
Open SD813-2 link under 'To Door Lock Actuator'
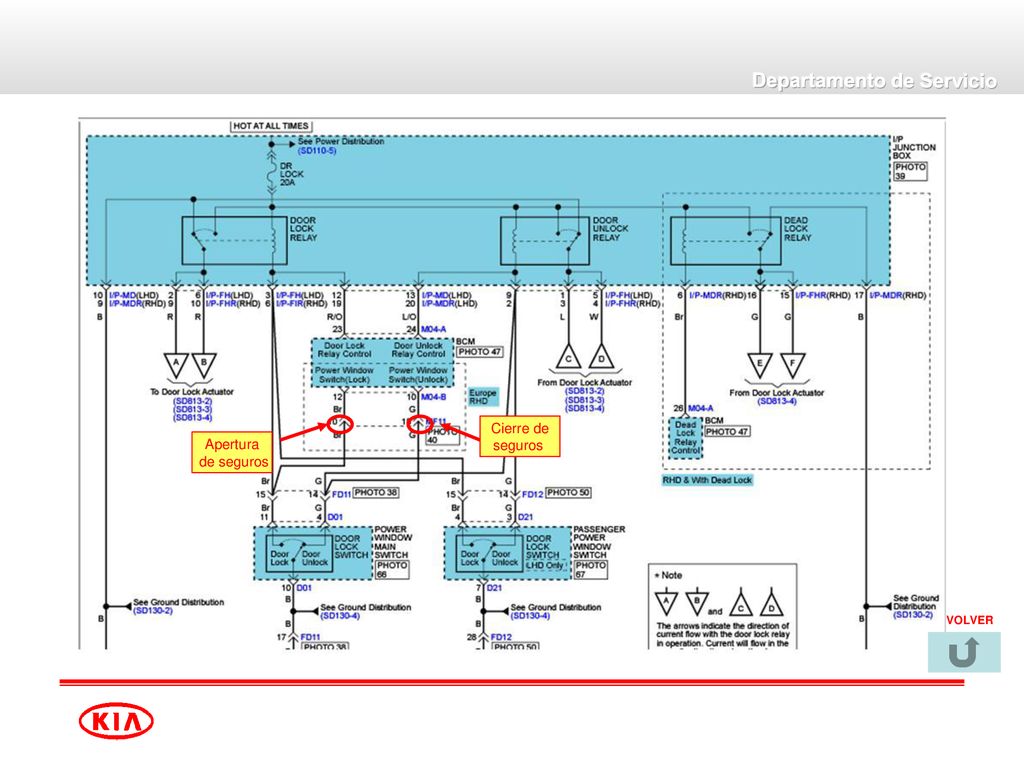(x=193, y=401)
